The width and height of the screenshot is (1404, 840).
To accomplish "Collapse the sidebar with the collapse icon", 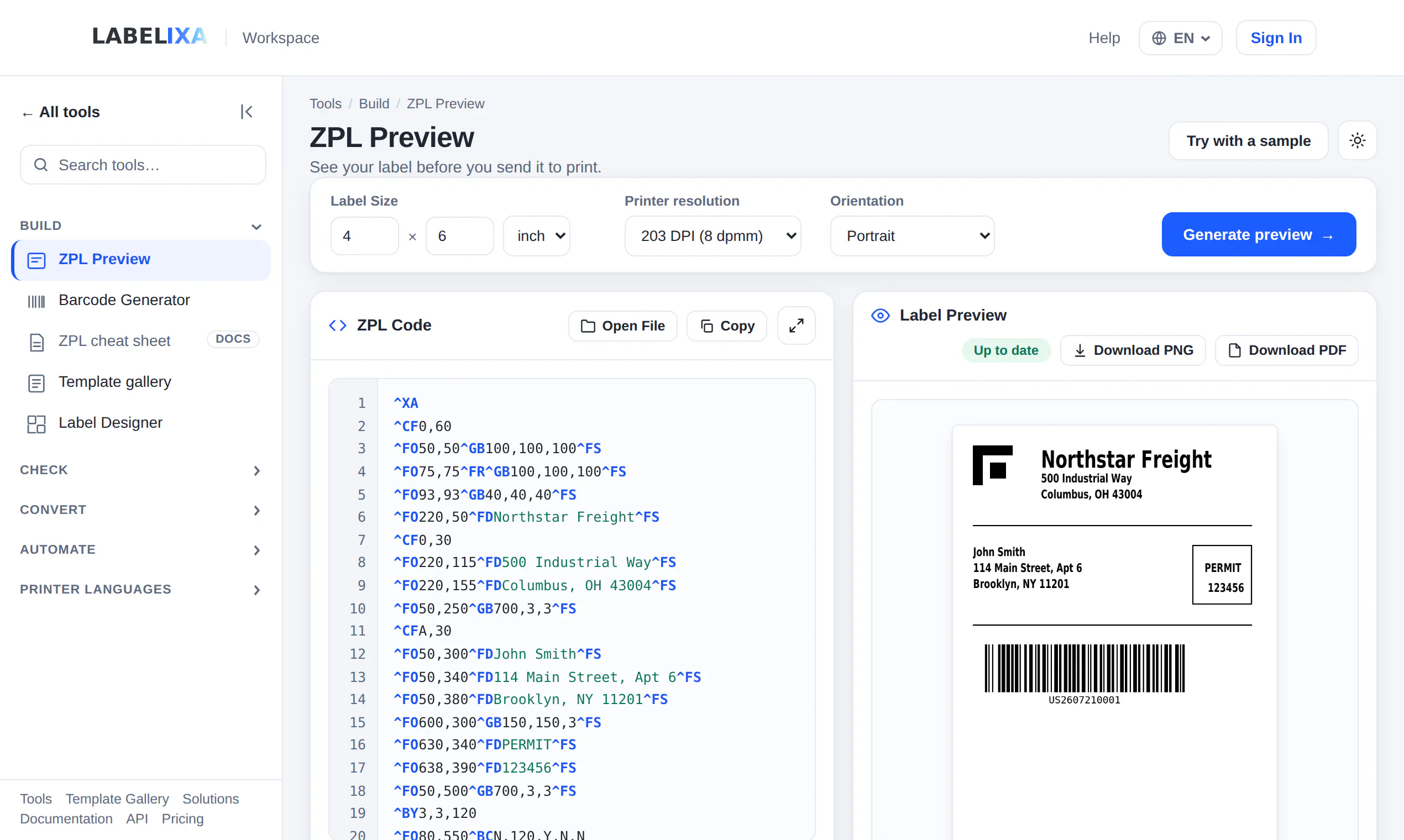I will (x=247, y=112).
